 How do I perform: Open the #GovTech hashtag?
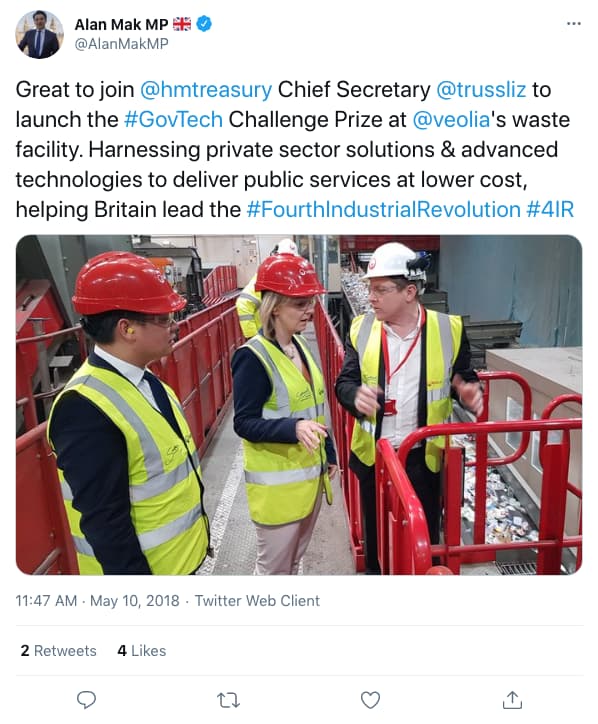click(174, 120)
